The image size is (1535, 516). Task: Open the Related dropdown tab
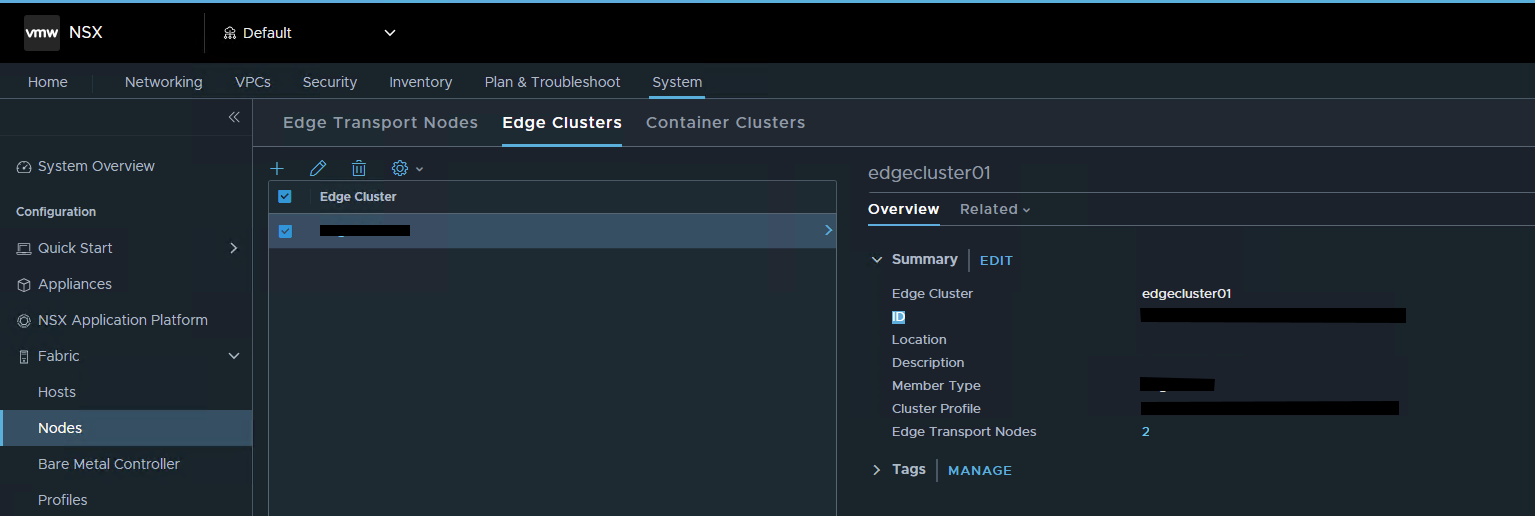994,209
